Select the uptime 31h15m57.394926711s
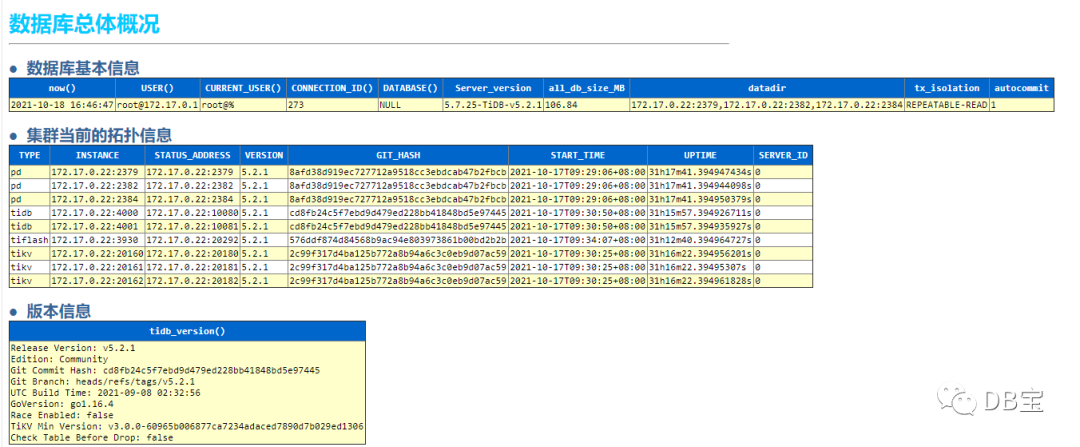The height and width of the screenshot is (447, 1080). (700, 212)
